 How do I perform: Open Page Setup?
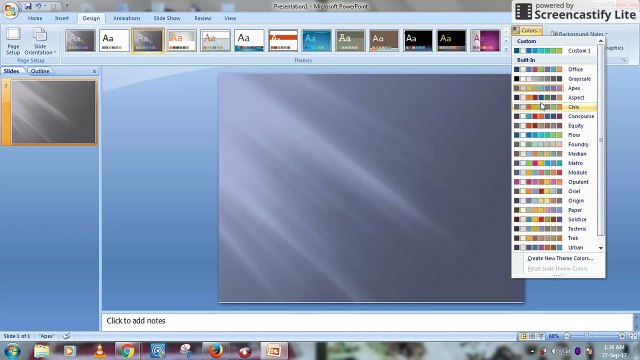13,42
